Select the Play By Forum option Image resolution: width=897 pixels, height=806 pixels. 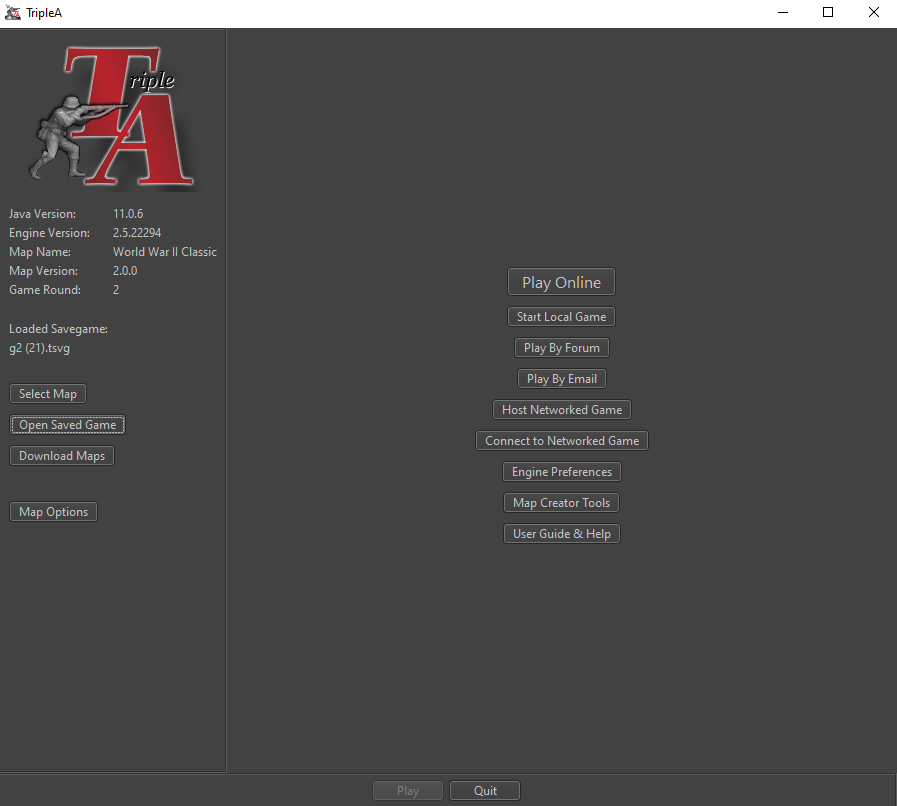pyautogui.click(x=561, y=348)
